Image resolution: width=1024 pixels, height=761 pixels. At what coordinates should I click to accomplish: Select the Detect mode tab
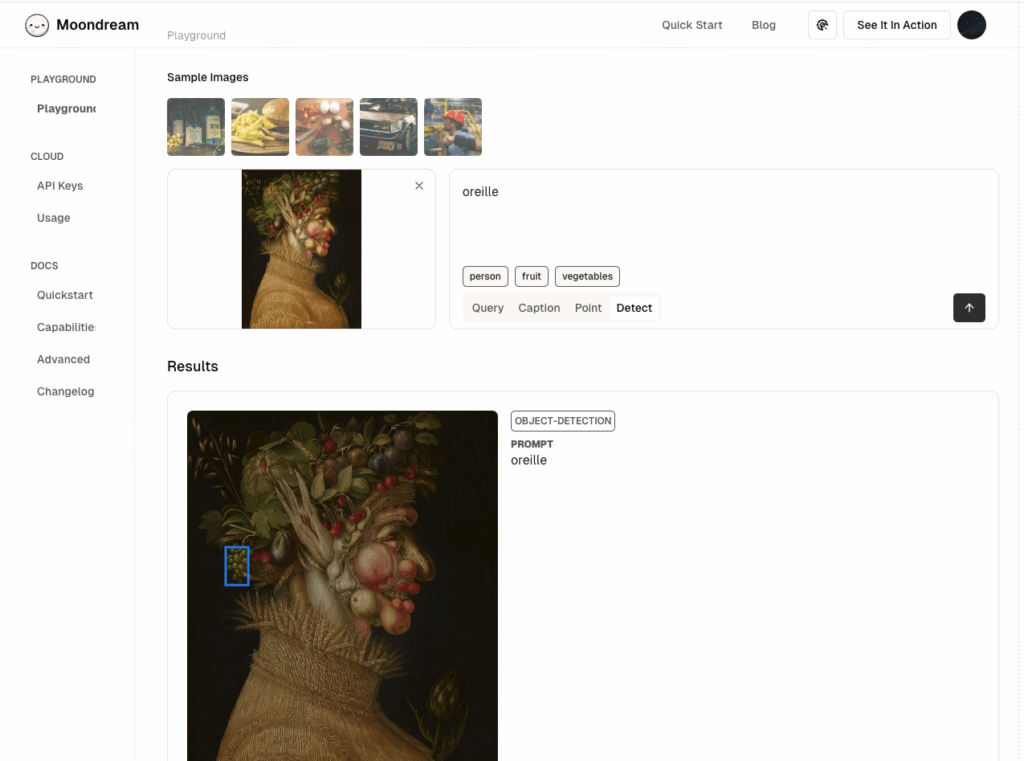click(634, 308)
